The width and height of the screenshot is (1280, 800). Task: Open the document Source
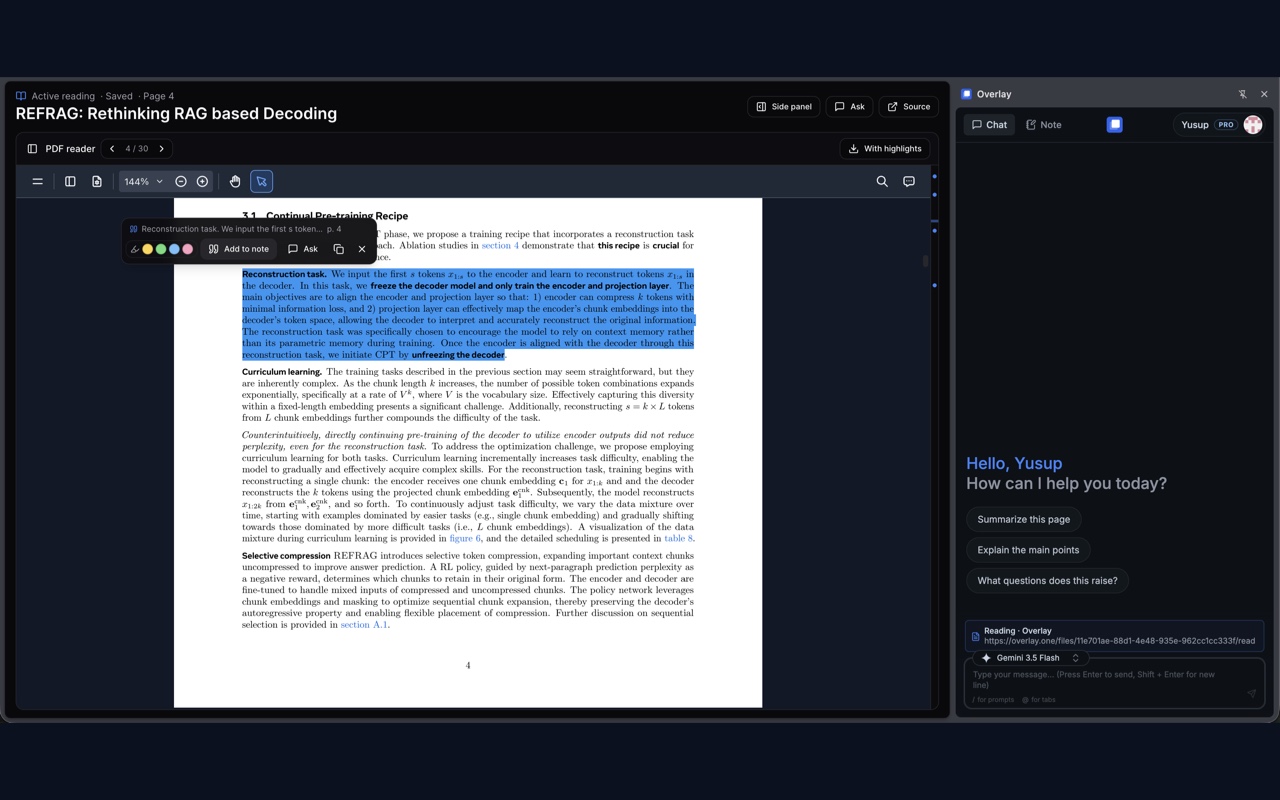(909, 107)
